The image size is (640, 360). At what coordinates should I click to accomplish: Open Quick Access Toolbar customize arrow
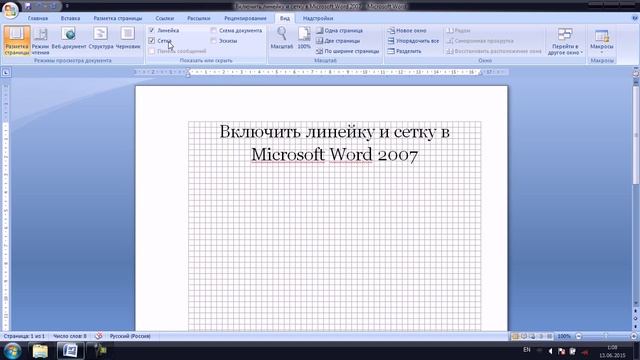tap(67, 6)
